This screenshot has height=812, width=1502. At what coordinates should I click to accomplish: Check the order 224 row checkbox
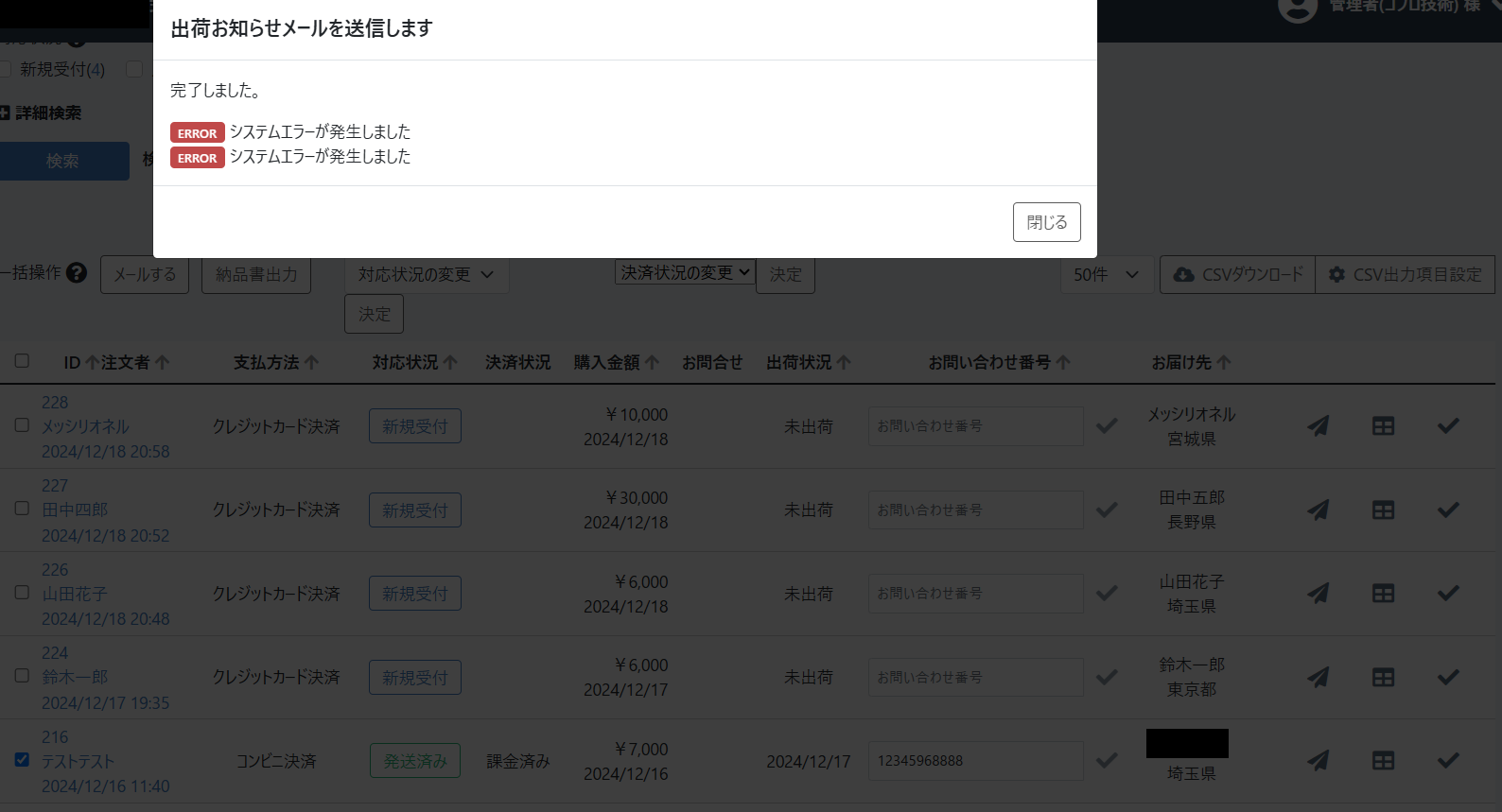click(22, 676)
